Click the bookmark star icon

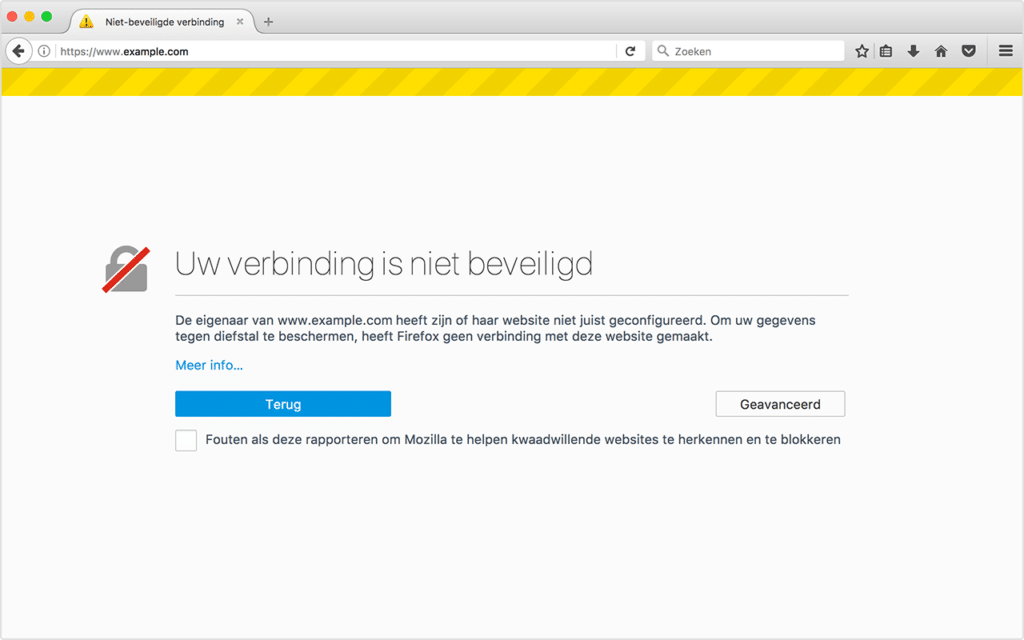pos(861,50)
